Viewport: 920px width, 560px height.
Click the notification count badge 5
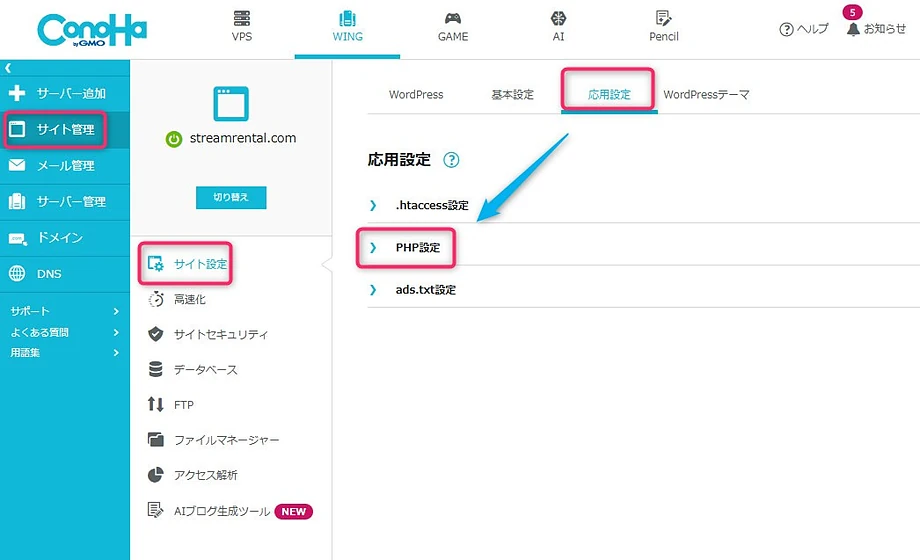click(853, 12)
